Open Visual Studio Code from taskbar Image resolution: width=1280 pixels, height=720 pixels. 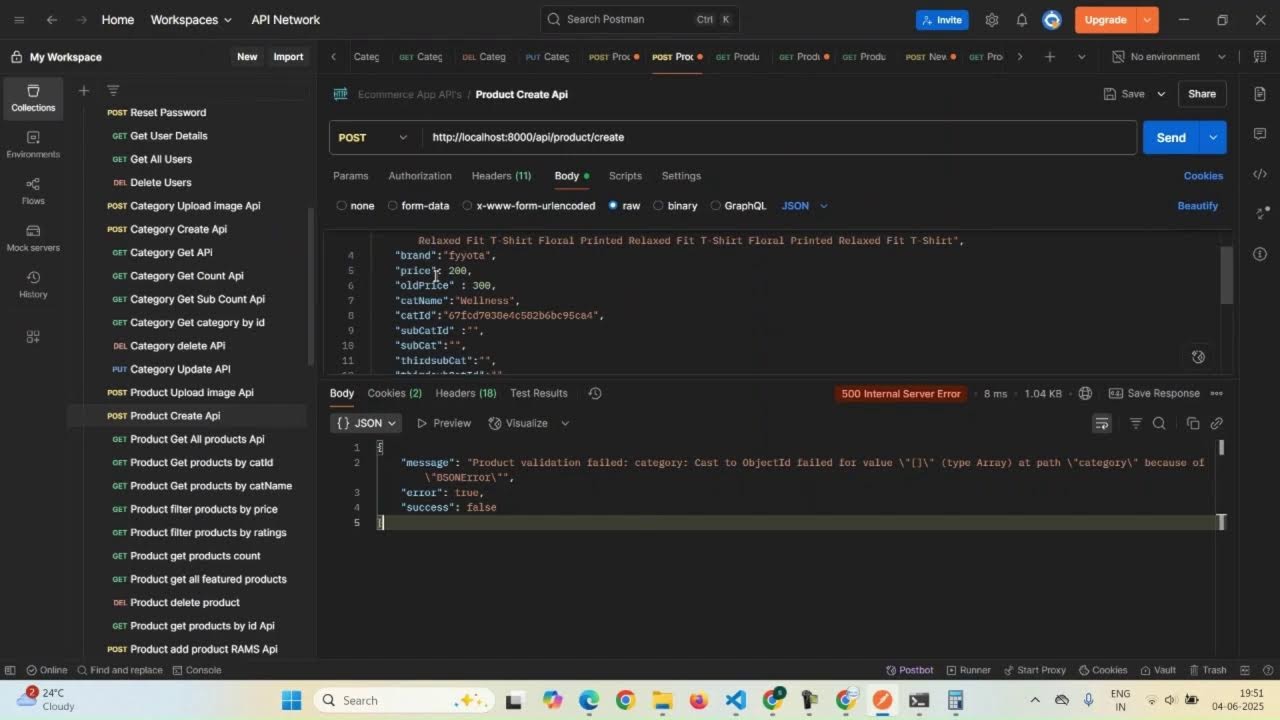pyautogui.click(x=735, y=700)
